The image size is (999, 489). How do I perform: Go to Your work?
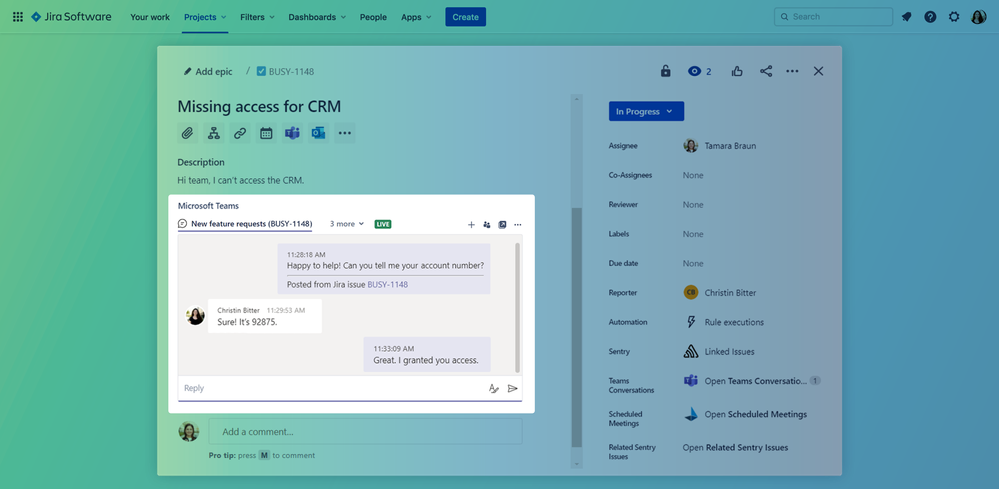[x=150, y=17]
